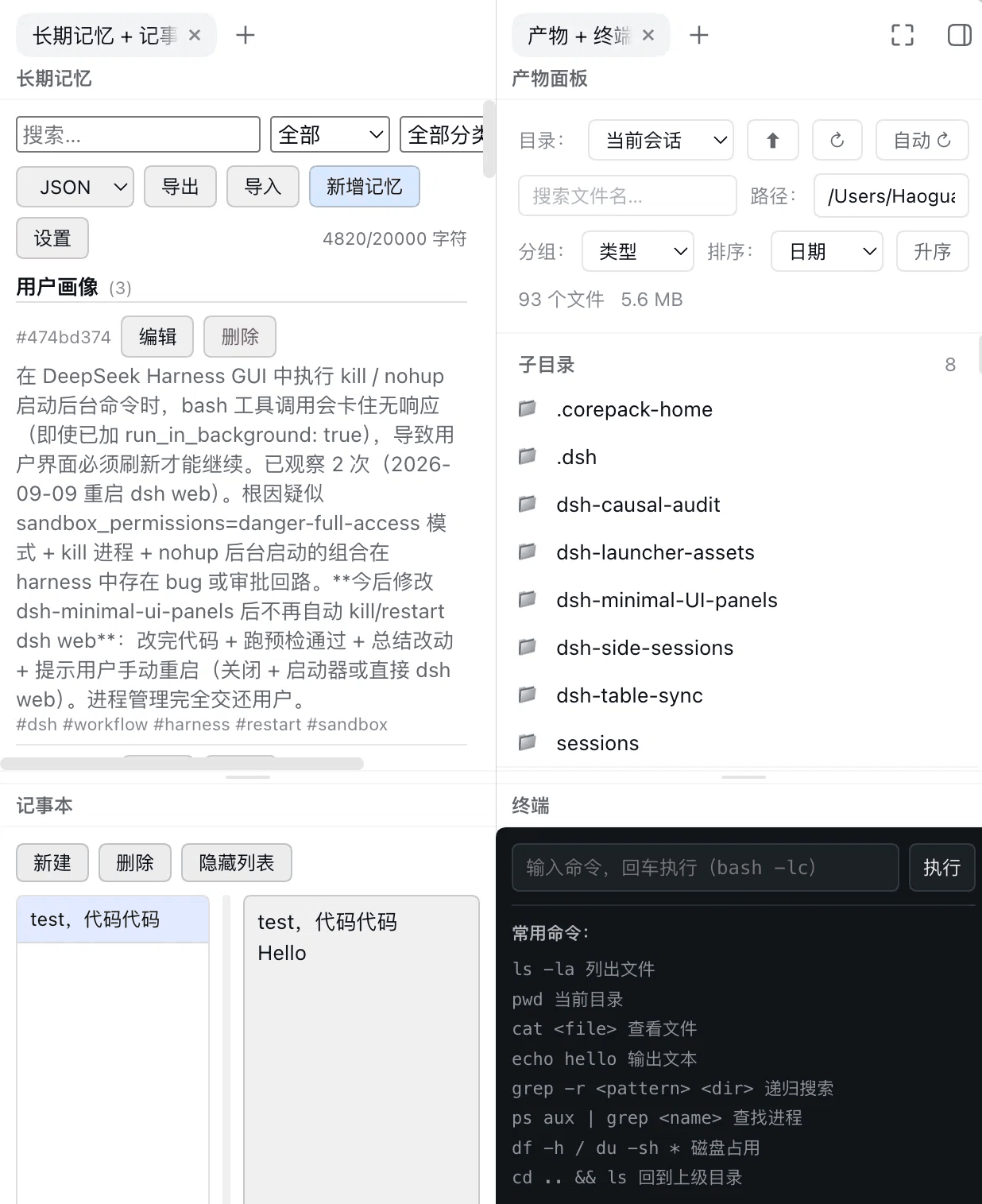
Task: Open 类型 grouping dropdown
Action: click(638, 251)
